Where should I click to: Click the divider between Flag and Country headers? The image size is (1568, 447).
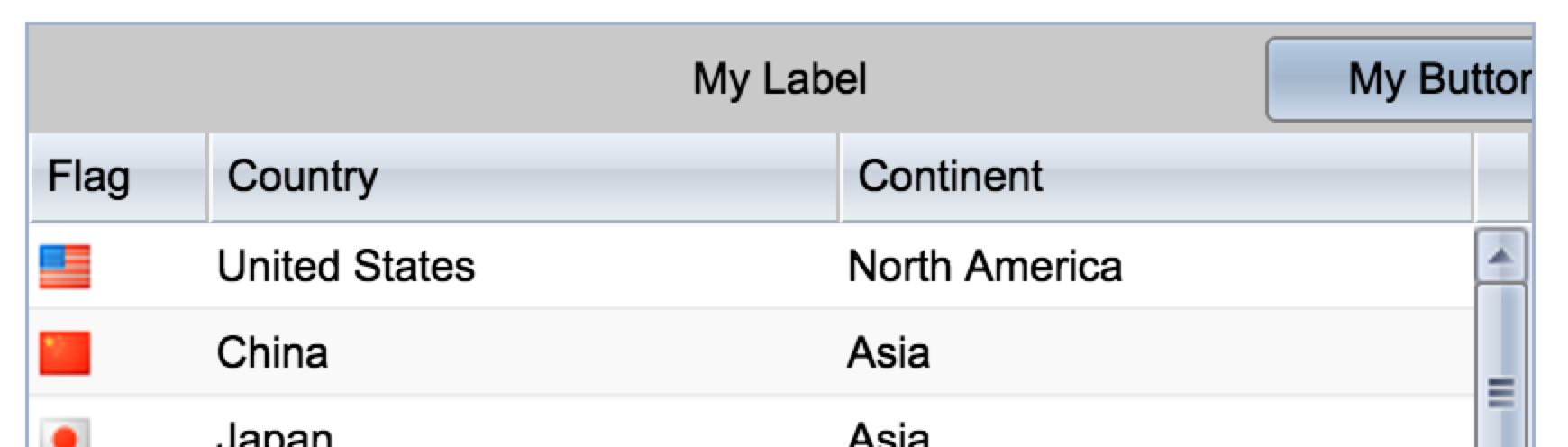[x=208, y=177]
